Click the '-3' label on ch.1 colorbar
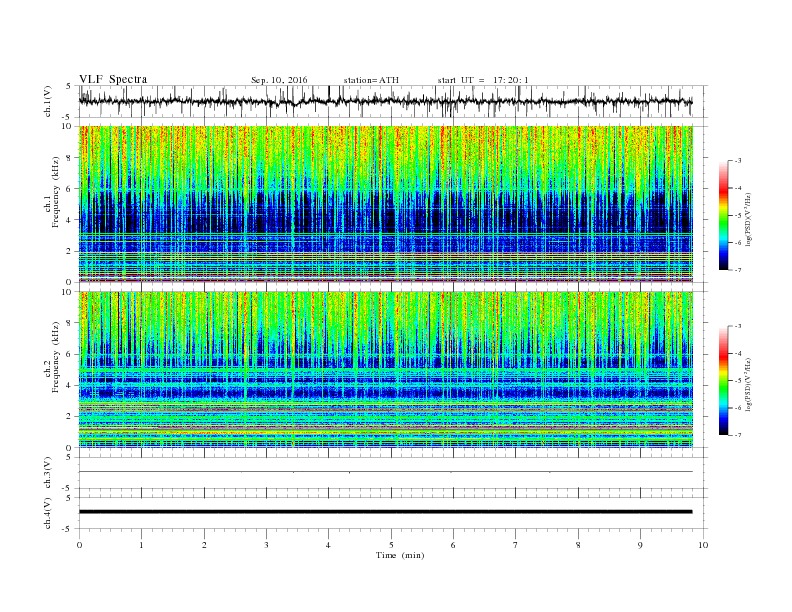792x612 pixels. [x=737, y=161]
